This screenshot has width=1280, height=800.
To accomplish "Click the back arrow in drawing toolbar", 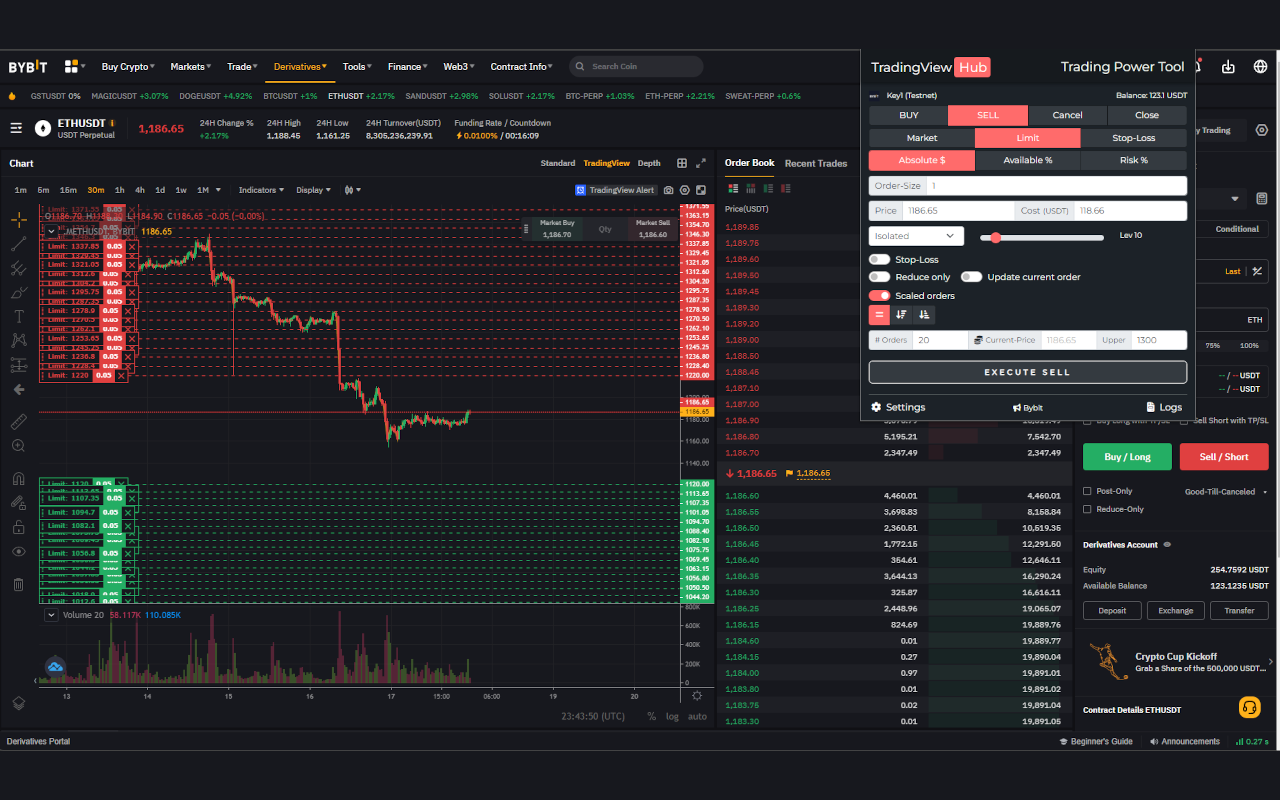I will [x=18, y=389].
